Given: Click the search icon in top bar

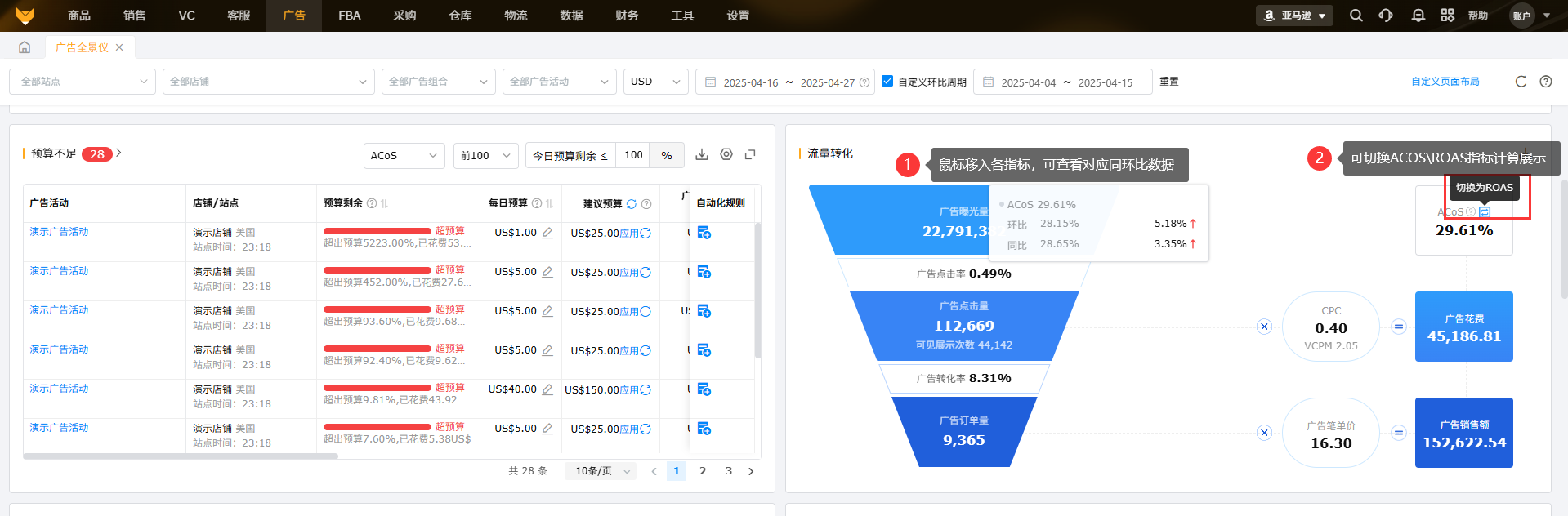Looking at the screenshot, I should [x=1356, y=16].
